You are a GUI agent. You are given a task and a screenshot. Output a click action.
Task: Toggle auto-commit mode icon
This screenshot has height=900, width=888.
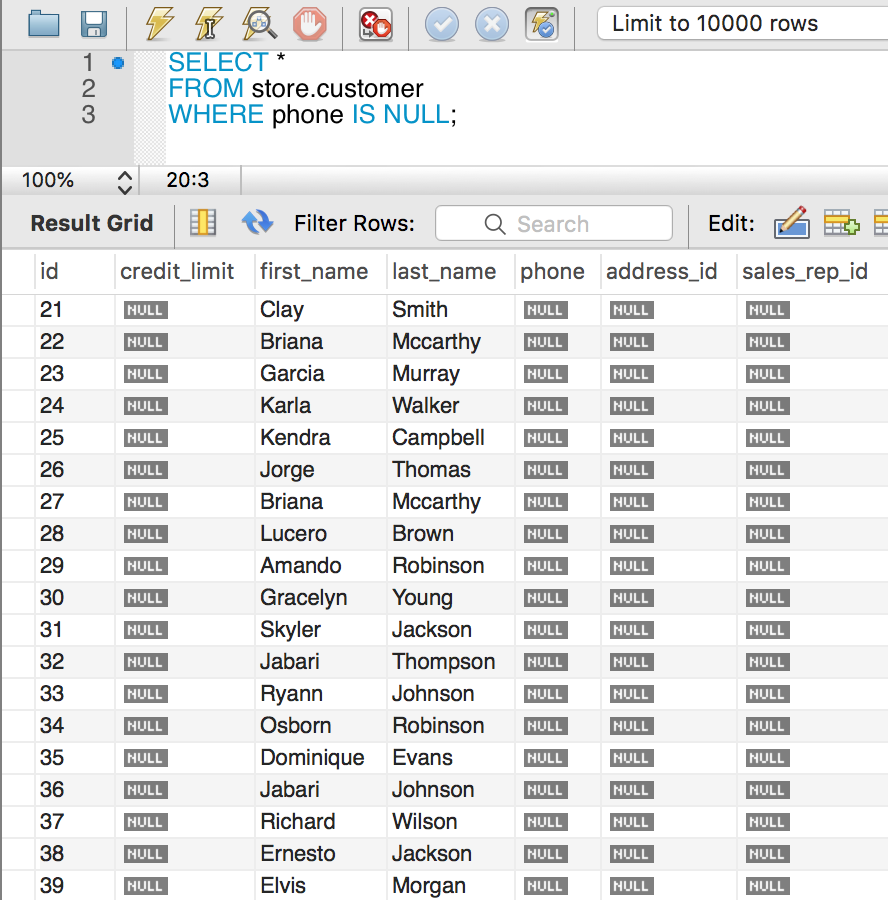click(542, 25)
